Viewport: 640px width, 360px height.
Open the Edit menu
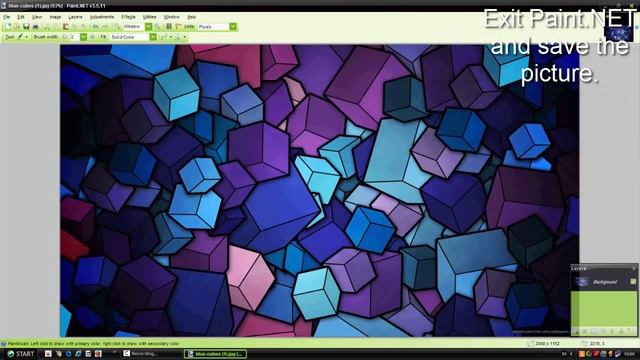point(21,17)
